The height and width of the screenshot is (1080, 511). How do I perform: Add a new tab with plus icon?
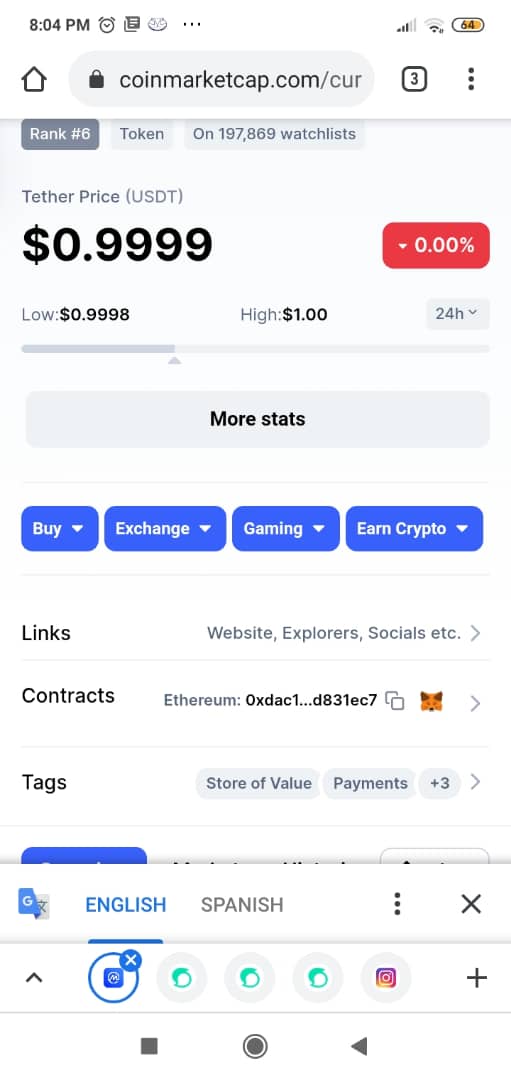coord(477,977)
